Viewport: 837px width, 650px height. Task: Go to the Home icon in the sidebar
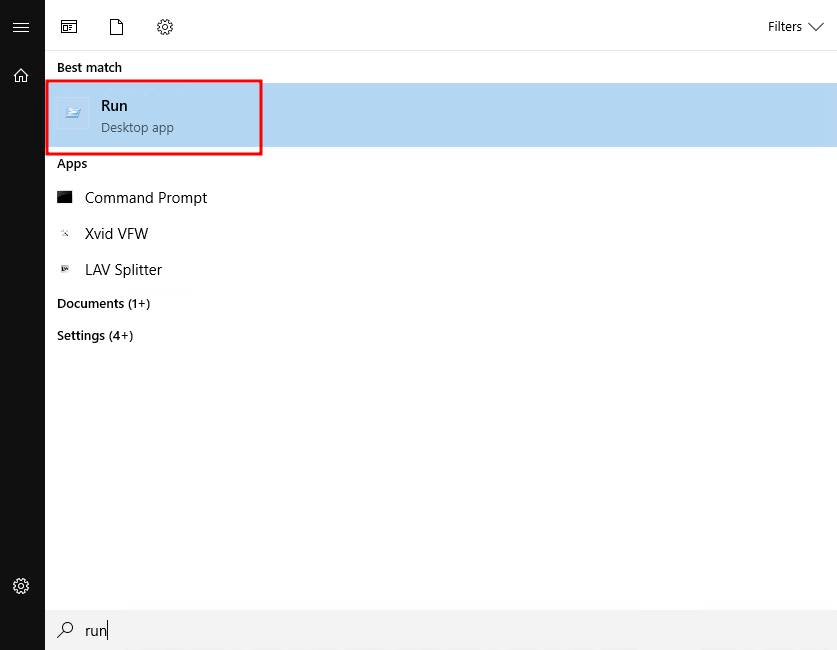(21, 76)
